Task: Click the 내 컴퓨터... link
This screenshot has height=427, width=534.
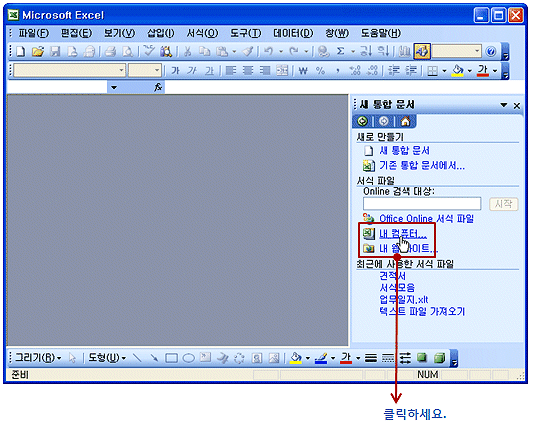Action: [403, 234]
